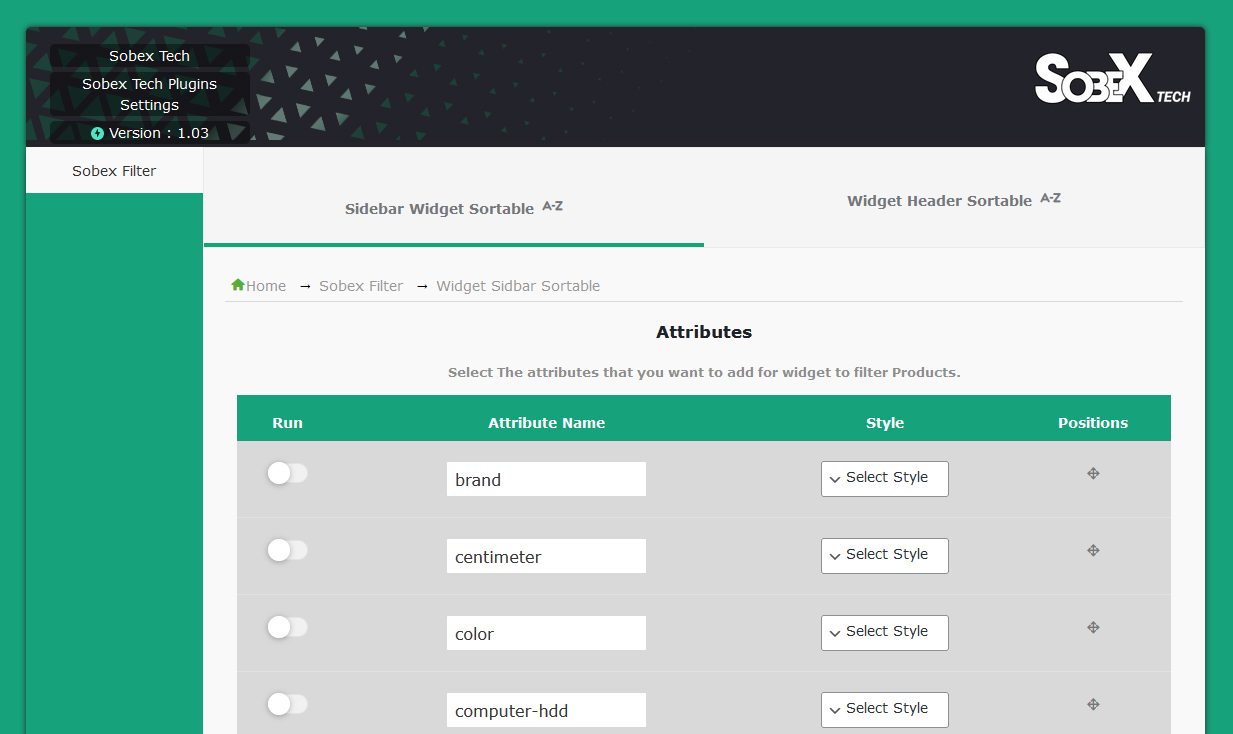Click the computer-hdd attribute name field

(546, 711)
